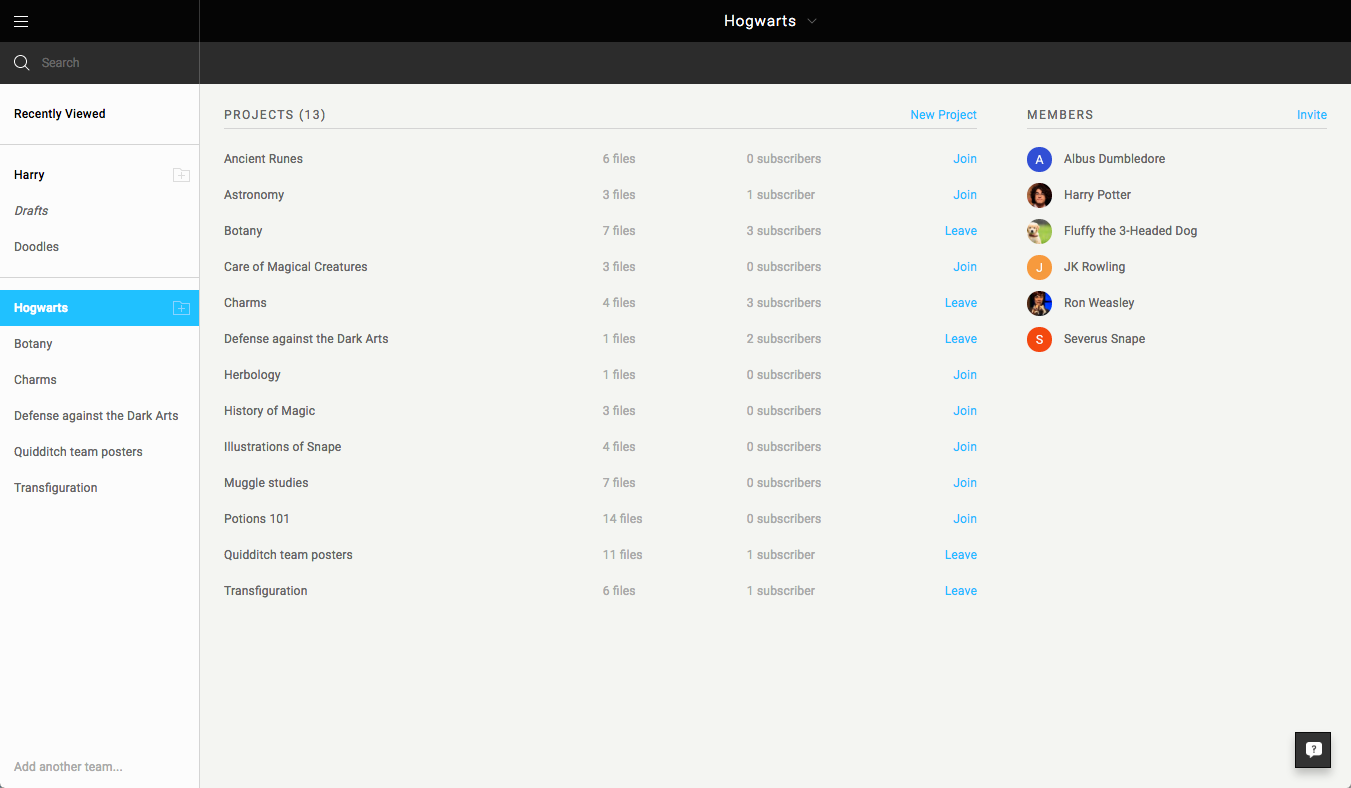The width and height of the screenshot is (1351, 788).
Task: Join Care of Magical Creatures project
Action: click(x=965, y=267)
